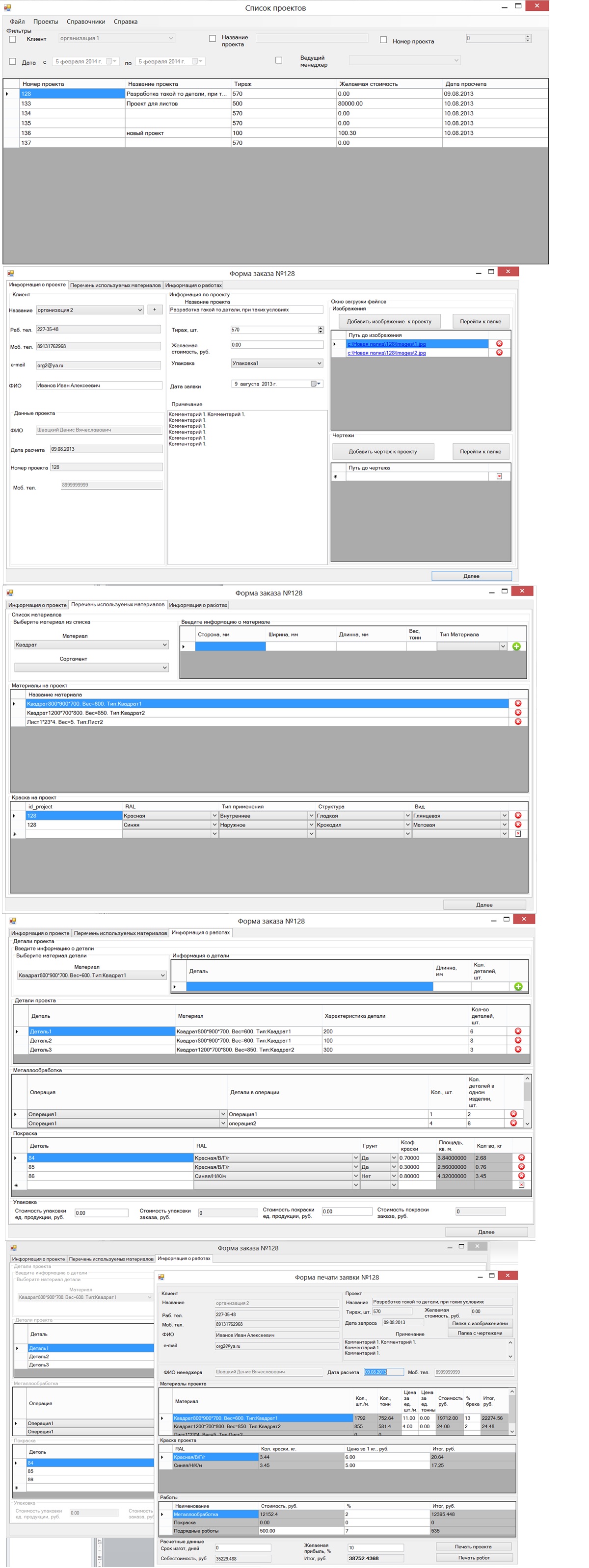Viewport: 589px width, 1568px height.
Task: Open the Справка menu
Action: 126,21
